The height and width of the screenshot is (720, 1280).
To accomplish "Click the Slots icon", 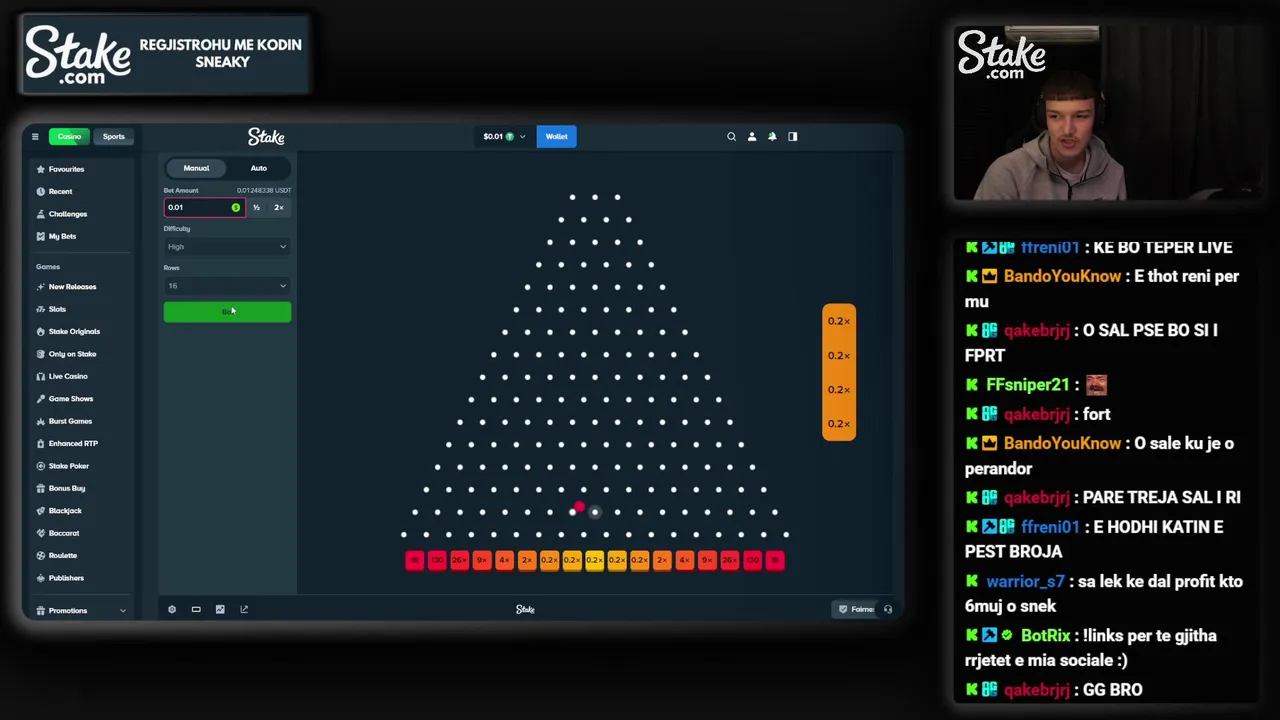I will pyautogui.click(x=41, y=309).
